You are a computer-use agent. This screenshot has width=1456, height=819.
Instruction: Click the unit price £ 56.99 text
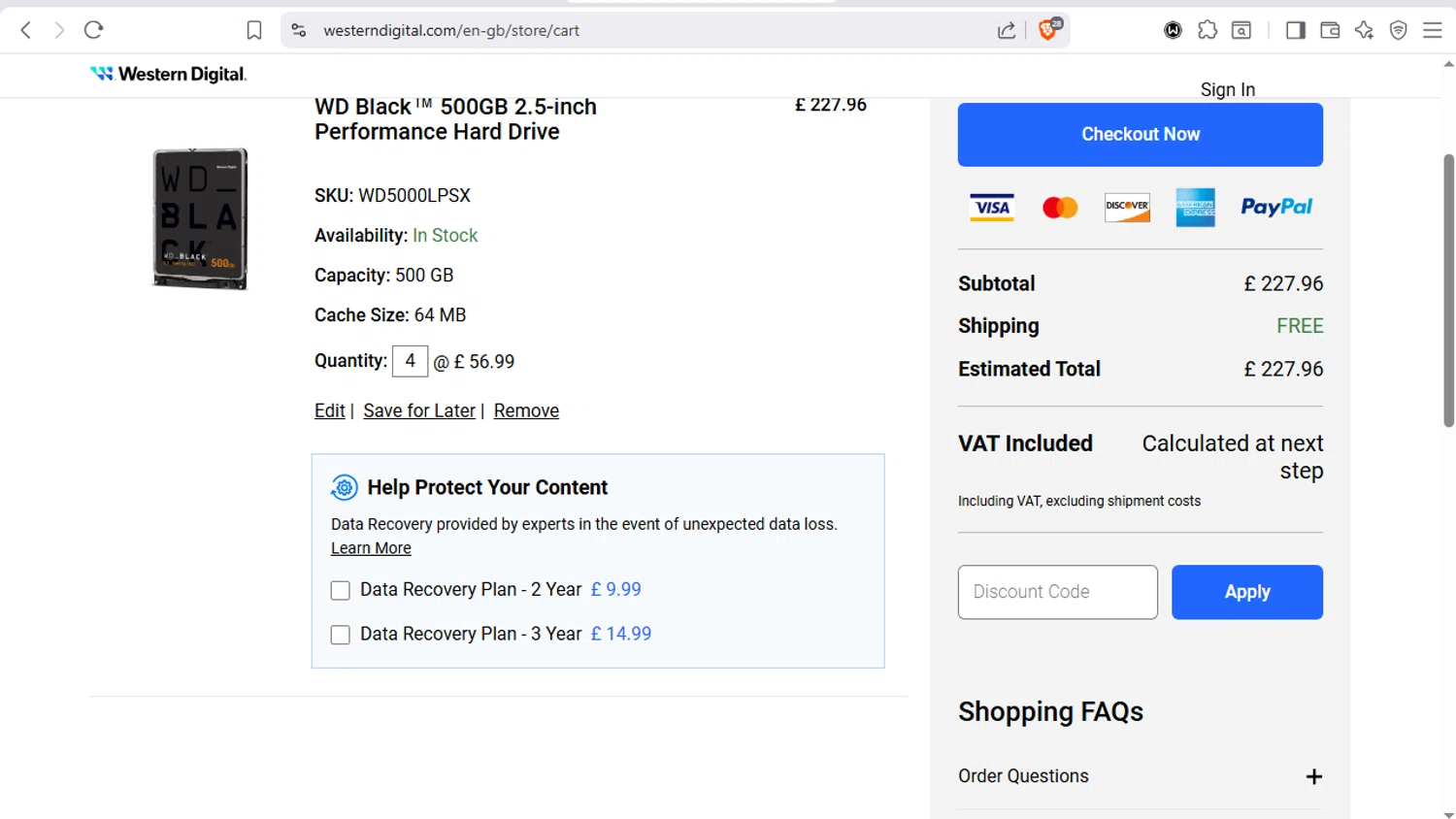pyautogui.click(x=483, y=361)
